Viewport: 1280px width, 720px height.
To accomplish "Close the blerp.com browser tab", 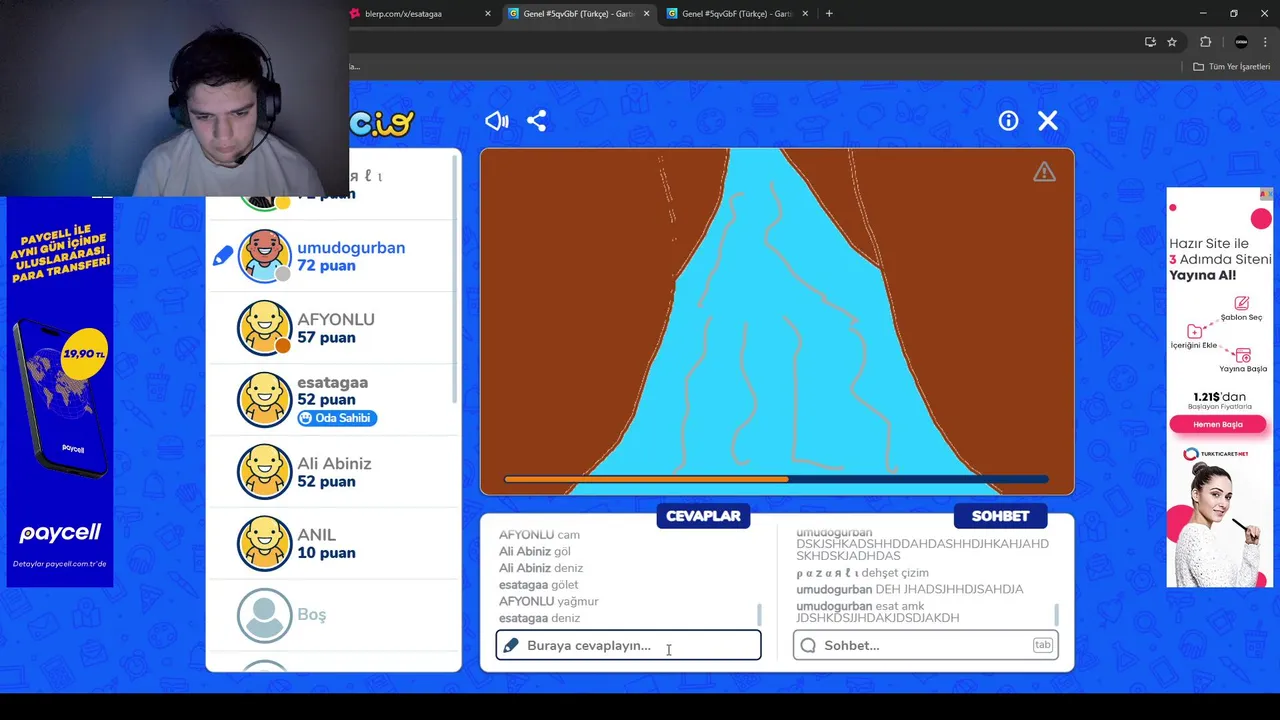I will tap(488, 14).
